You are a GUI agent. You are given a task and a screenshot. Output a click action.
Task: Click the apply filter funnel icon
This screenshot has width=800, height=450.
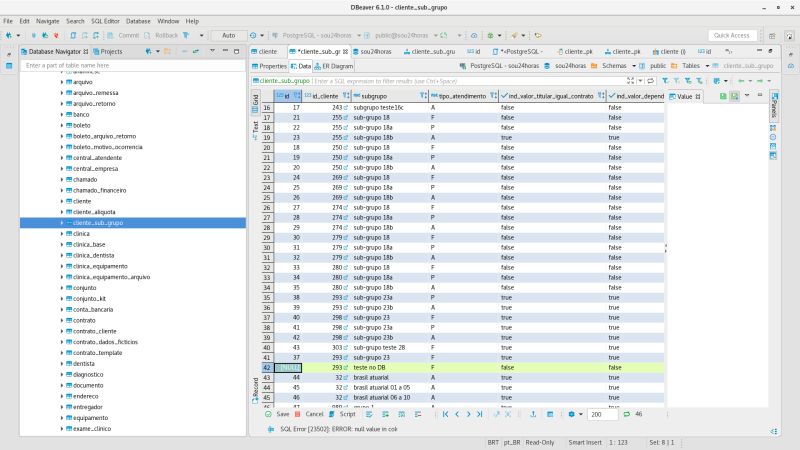point(665,81)
